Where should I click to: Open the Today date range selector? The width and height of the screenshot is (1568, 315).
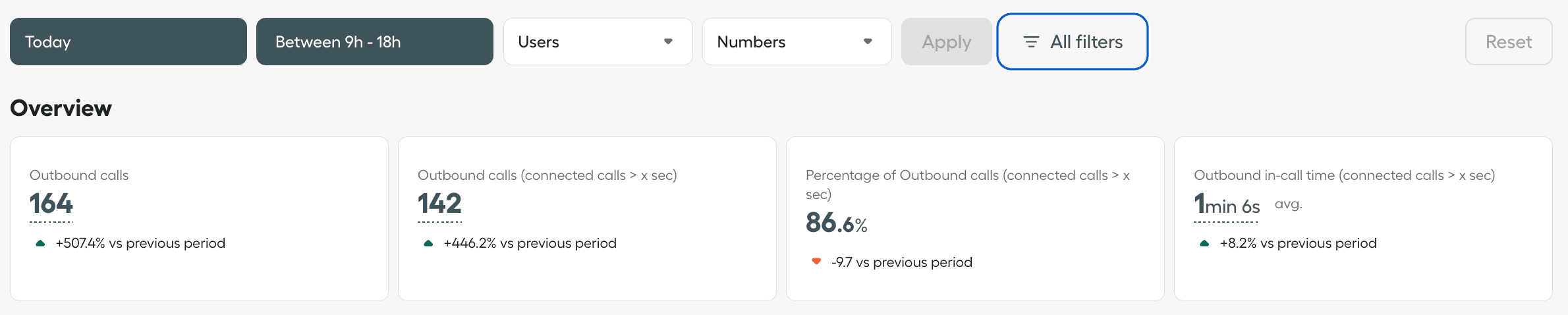pos(128,42)
